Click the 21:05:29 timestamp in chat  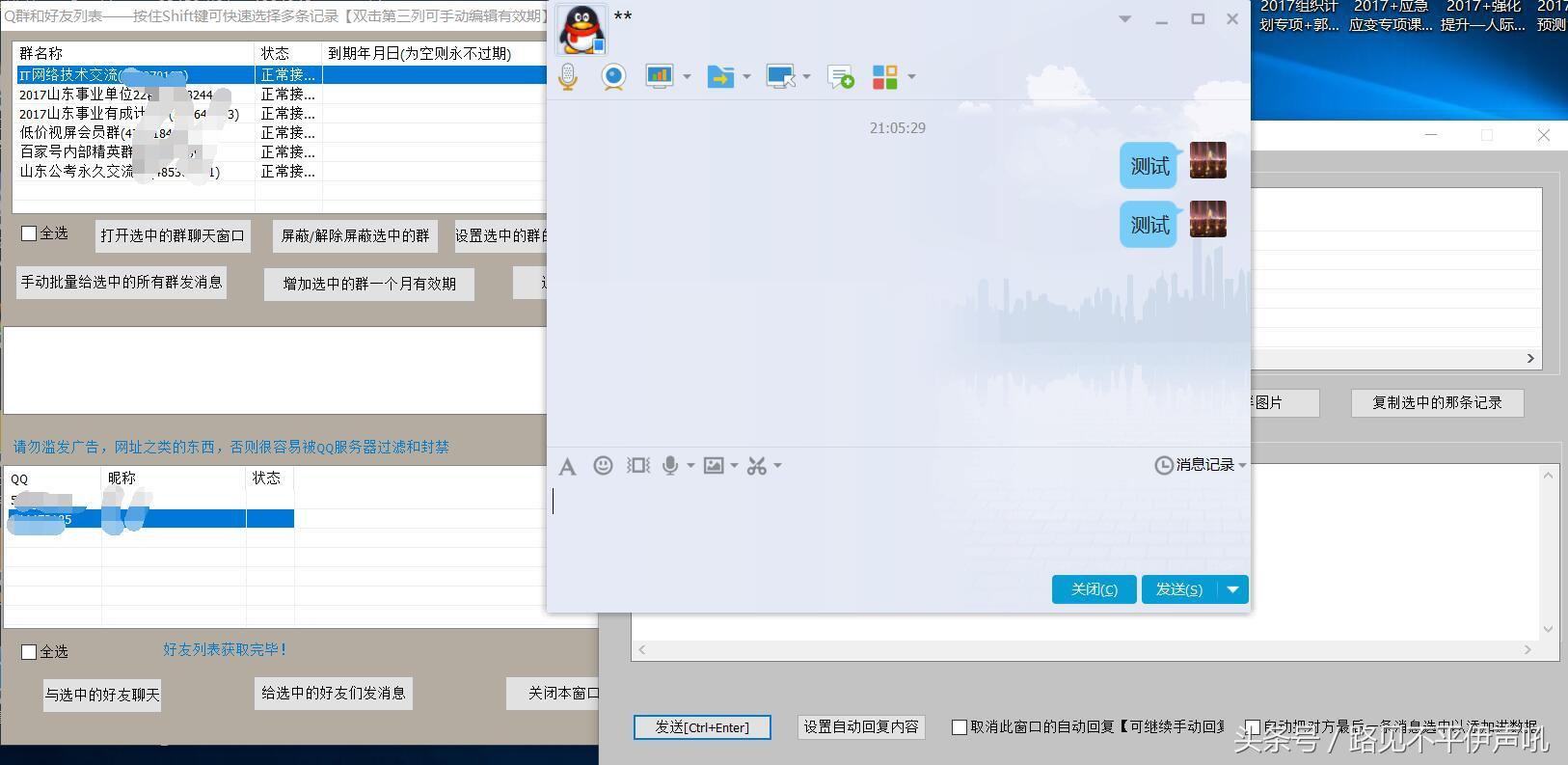[898, 127]
